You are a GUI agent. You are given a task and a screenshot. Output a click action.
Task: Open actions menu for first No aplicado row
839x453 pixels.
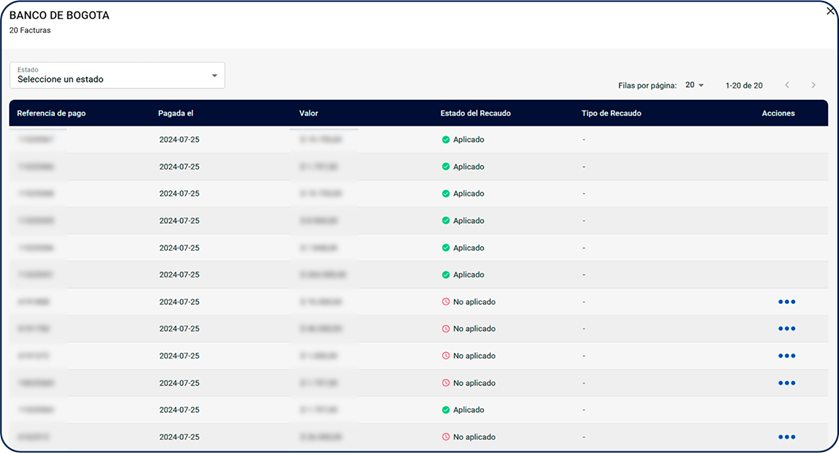[x=786, y=302]
